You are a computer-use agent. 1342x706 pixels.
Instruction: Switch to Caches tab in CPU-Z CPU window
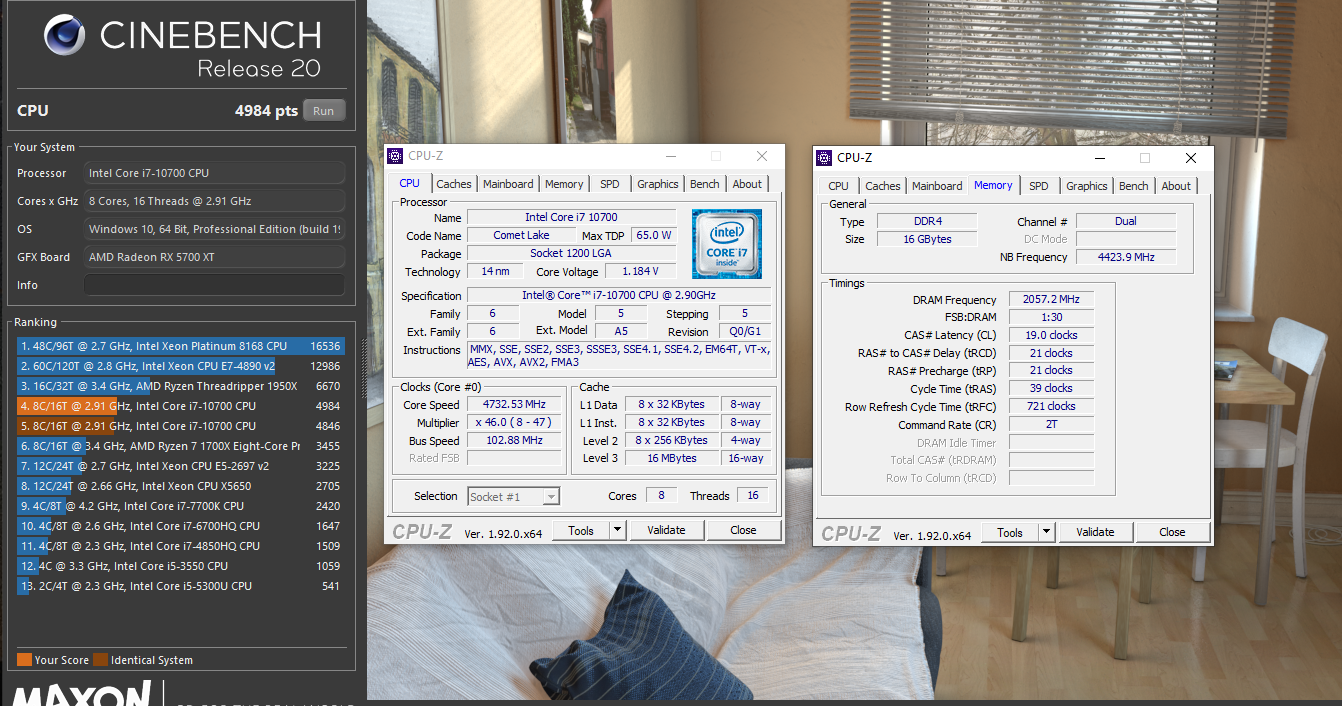click(454, 184)
